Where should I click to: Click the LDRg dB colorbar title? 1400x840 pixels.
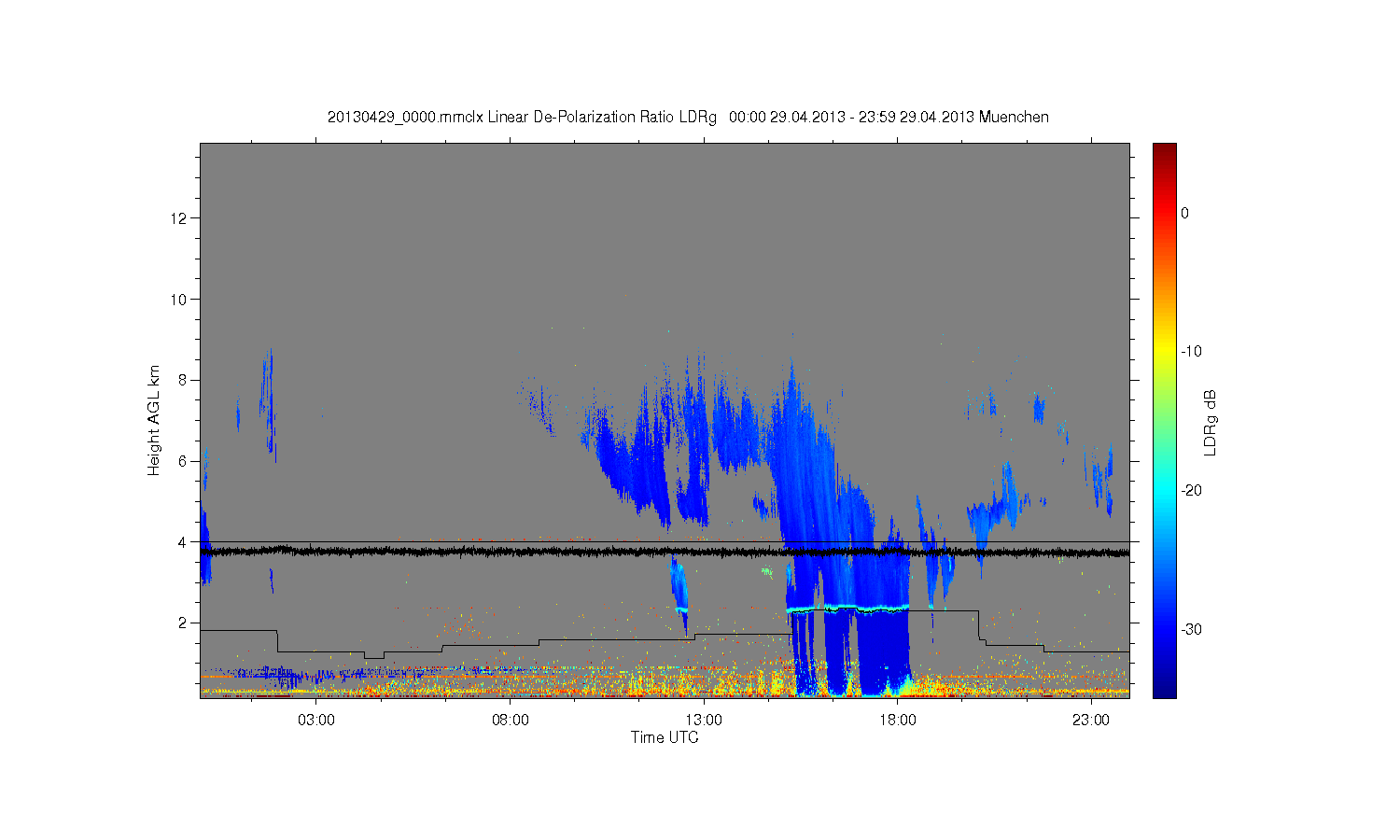point(1211,422)
